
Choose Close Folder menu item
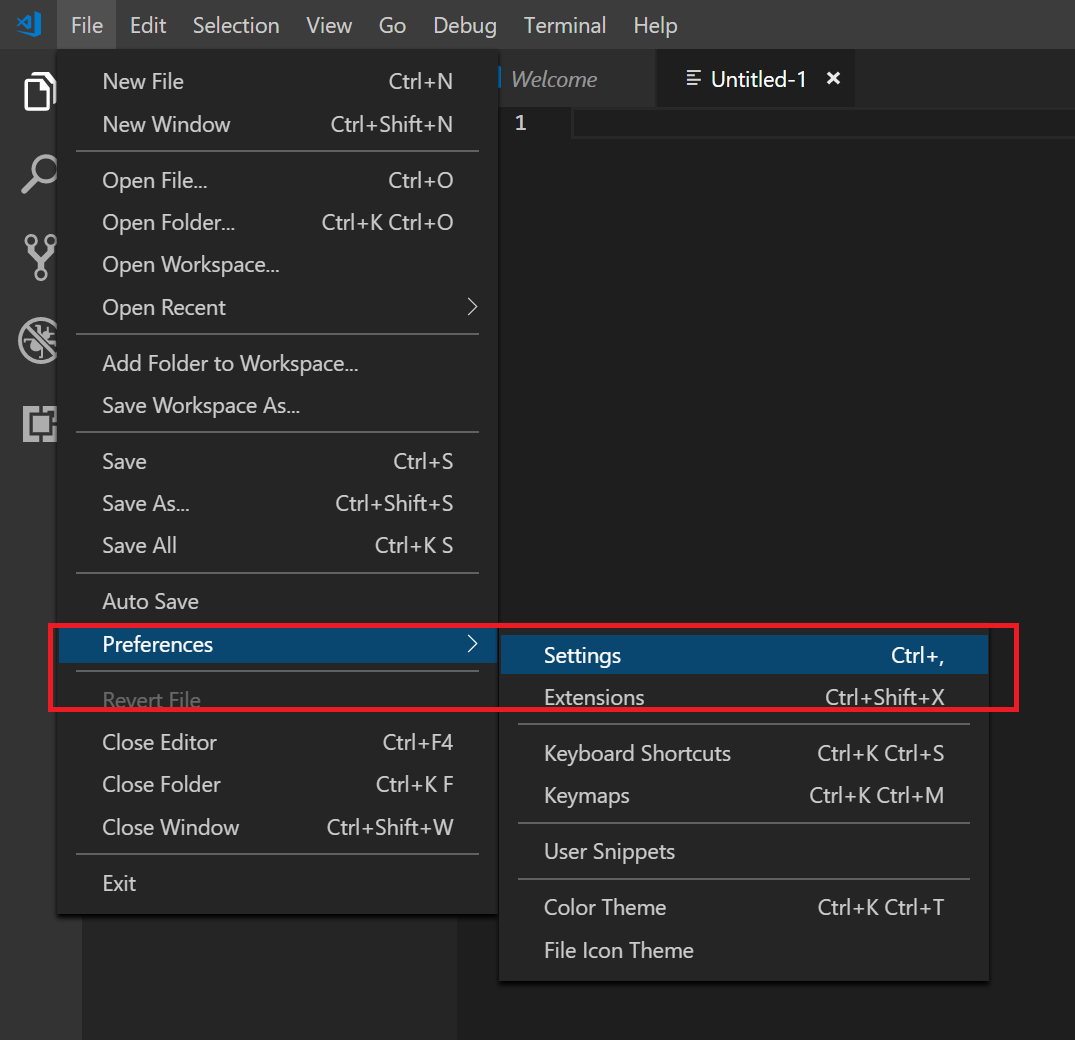tap(278, 784)
